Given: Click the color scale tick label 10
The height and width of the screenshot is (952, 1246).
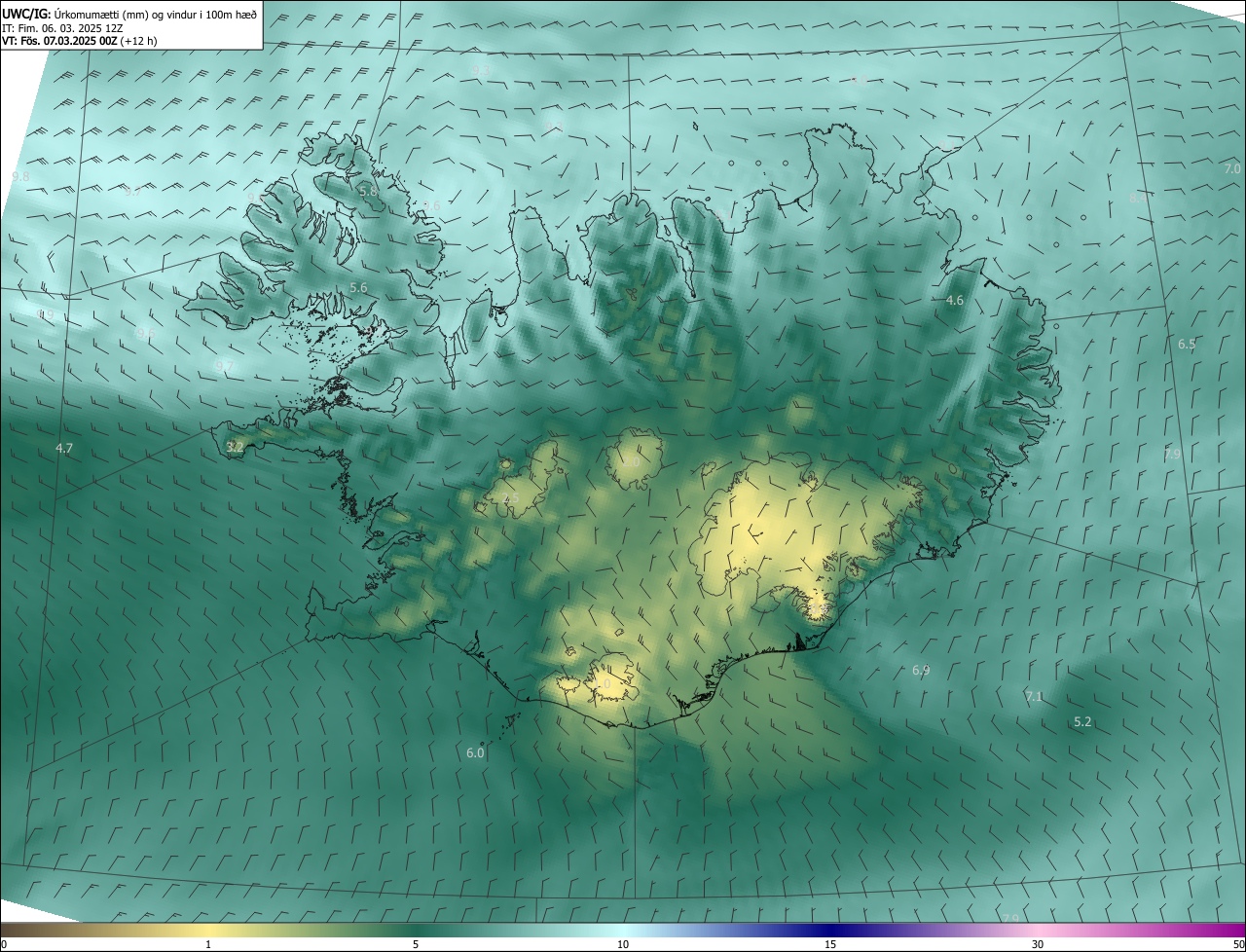Looking at the screenshot, I should pos(623,945).
